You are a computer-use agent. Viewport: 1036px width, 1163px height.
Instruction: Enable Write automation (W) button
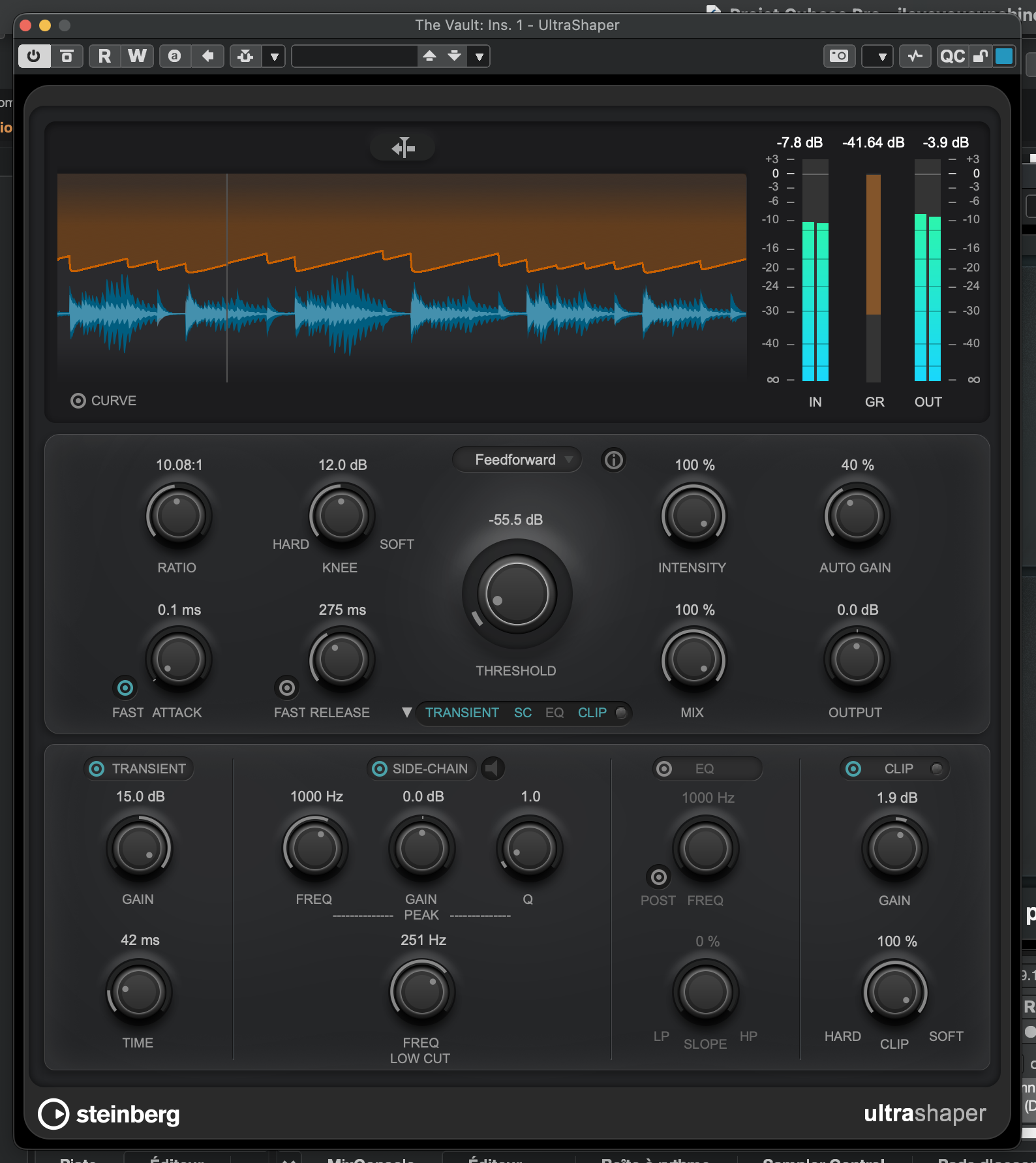137,56
